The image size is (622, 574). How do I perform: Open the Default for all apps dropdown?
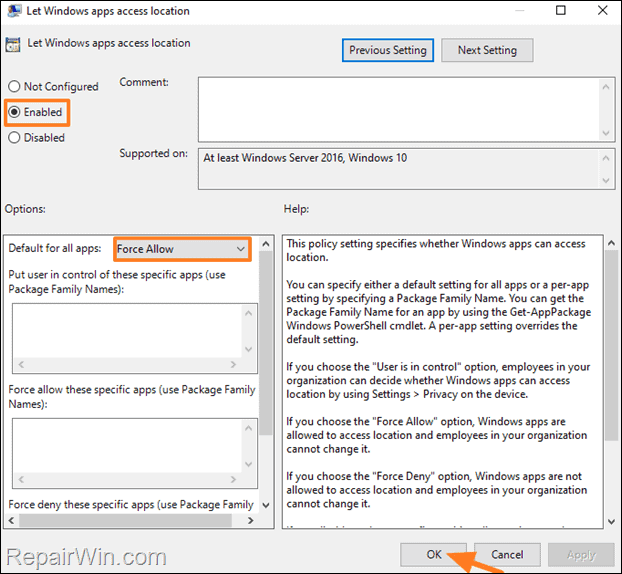pyautogui.click(x=182, y=249)
